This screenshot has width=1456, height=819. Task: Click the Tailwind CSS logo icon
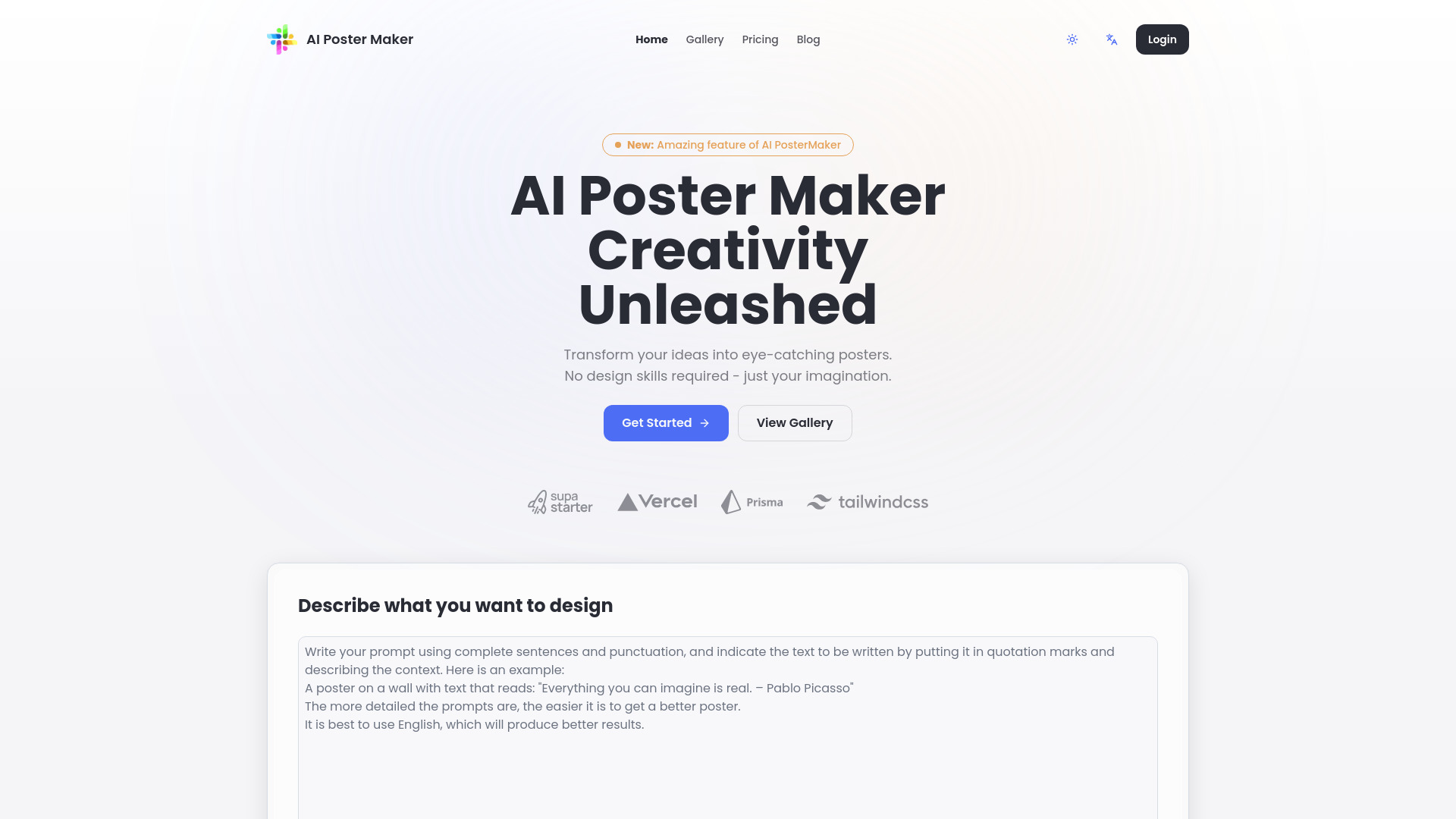tap(819, 501)
